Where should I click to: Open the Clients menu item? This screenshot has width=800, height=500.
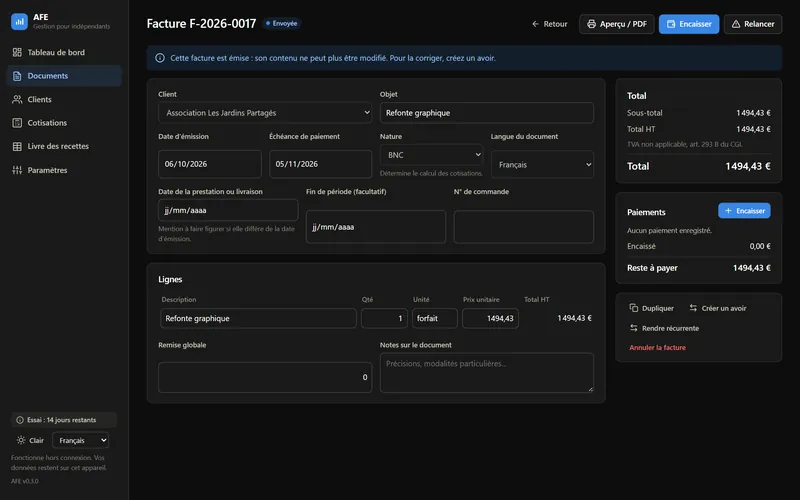pos(64,99)
